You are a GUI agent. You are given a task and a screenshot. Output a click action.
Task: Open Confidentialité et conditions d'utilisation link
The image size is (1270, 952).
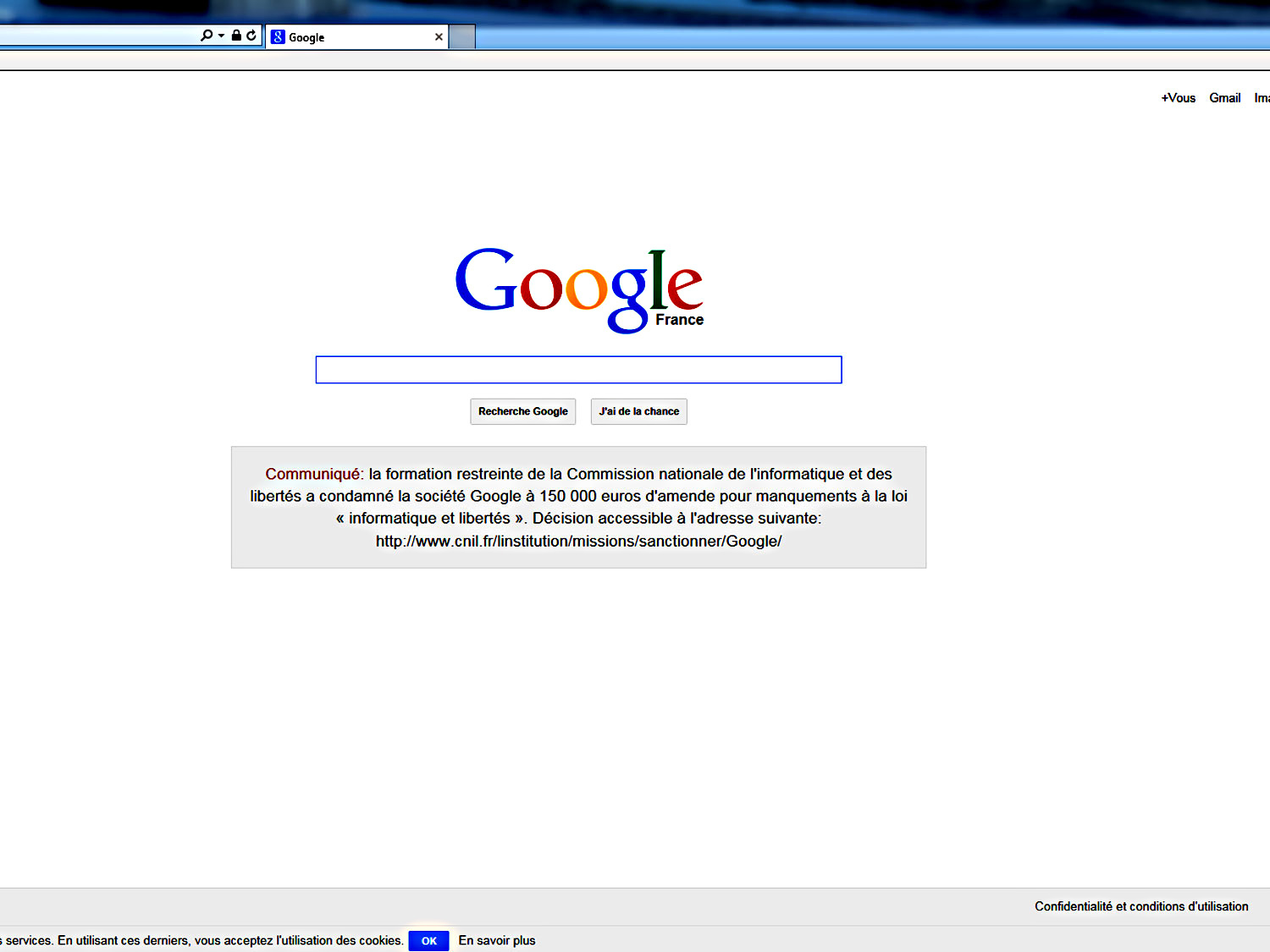tap(1141, 906)
